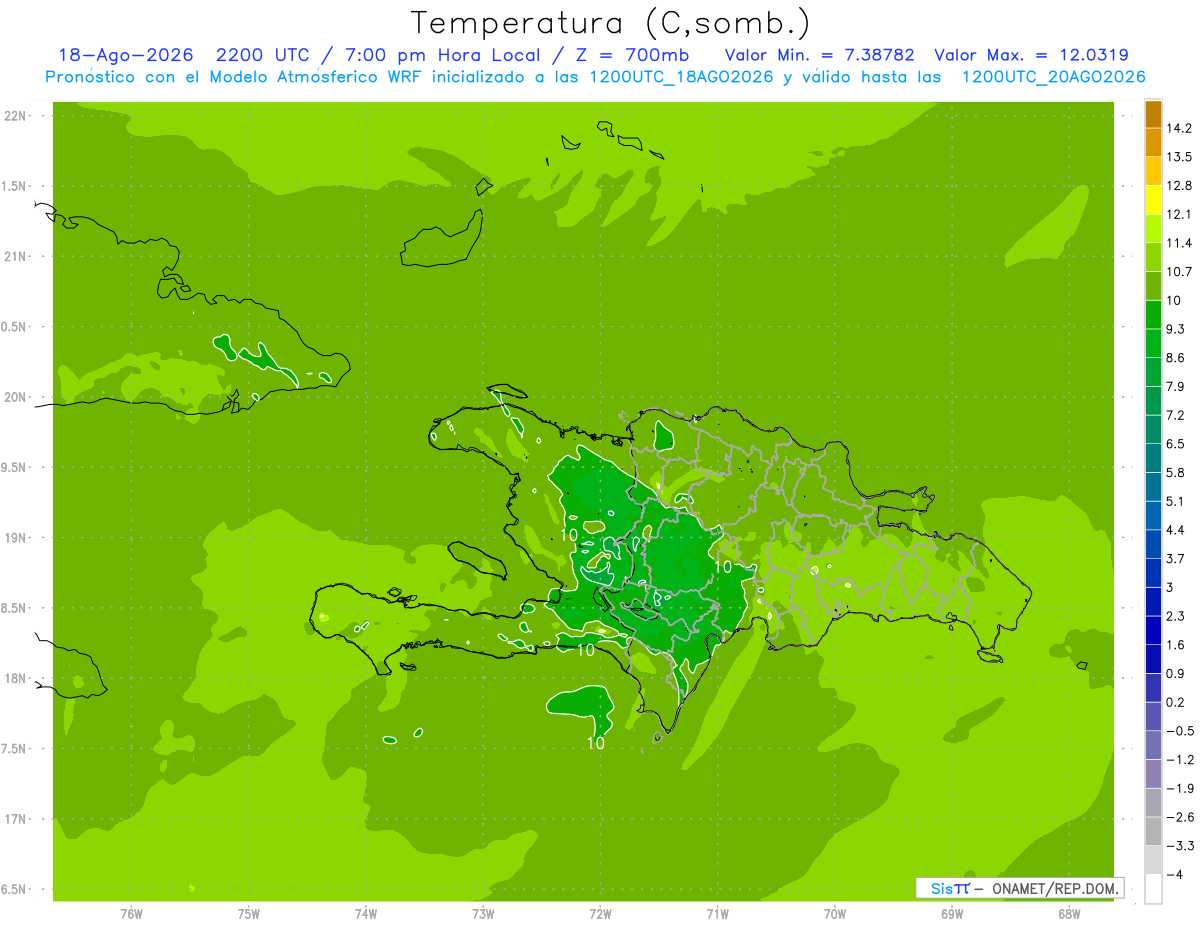The height and width of the screenshot is (927, 1200).
Task: Click the "5.1" colorbar value
Action: 1176,501
